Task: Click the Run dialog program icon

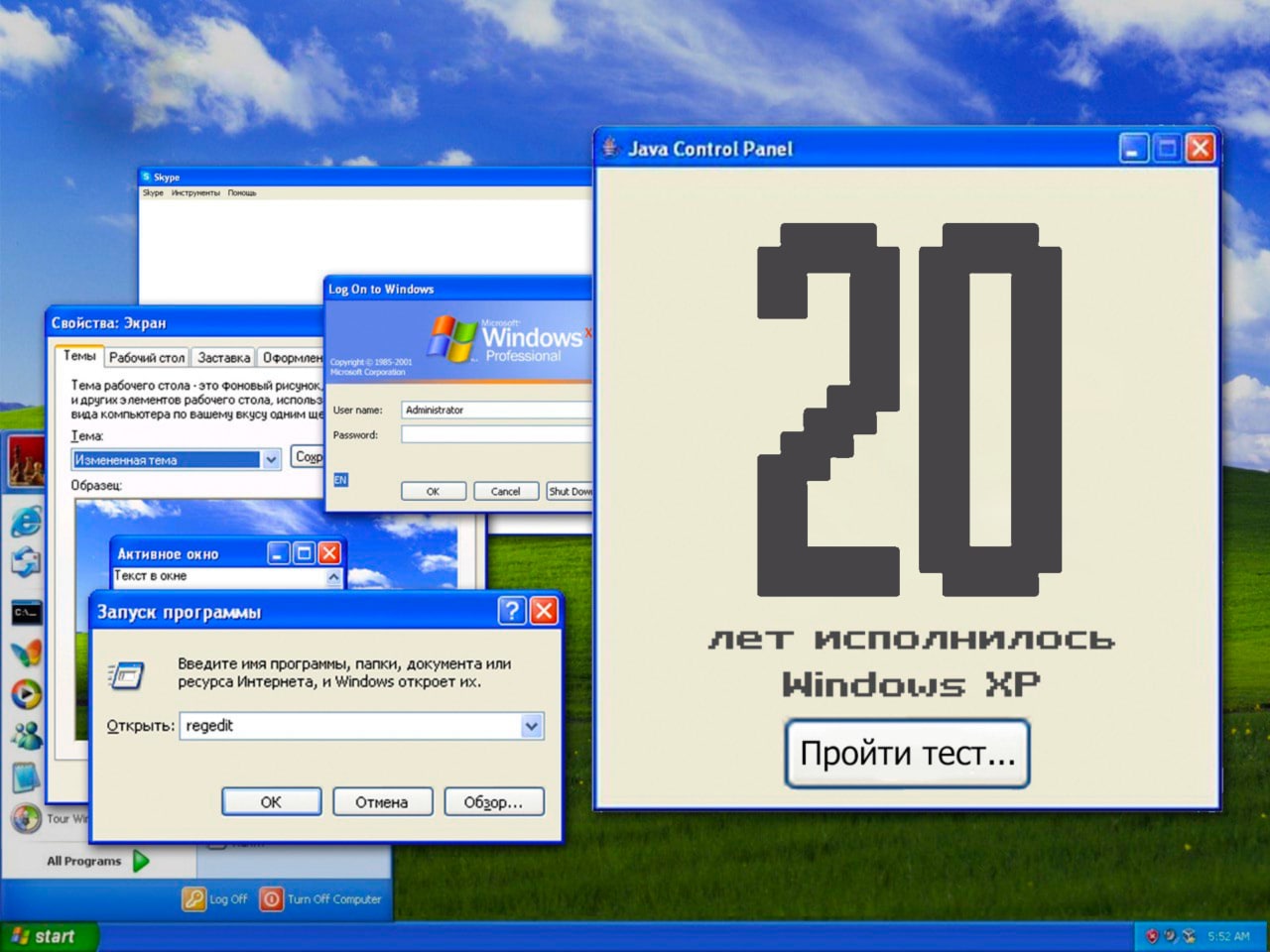Action: pyautogui.click(x=126, y=675)
